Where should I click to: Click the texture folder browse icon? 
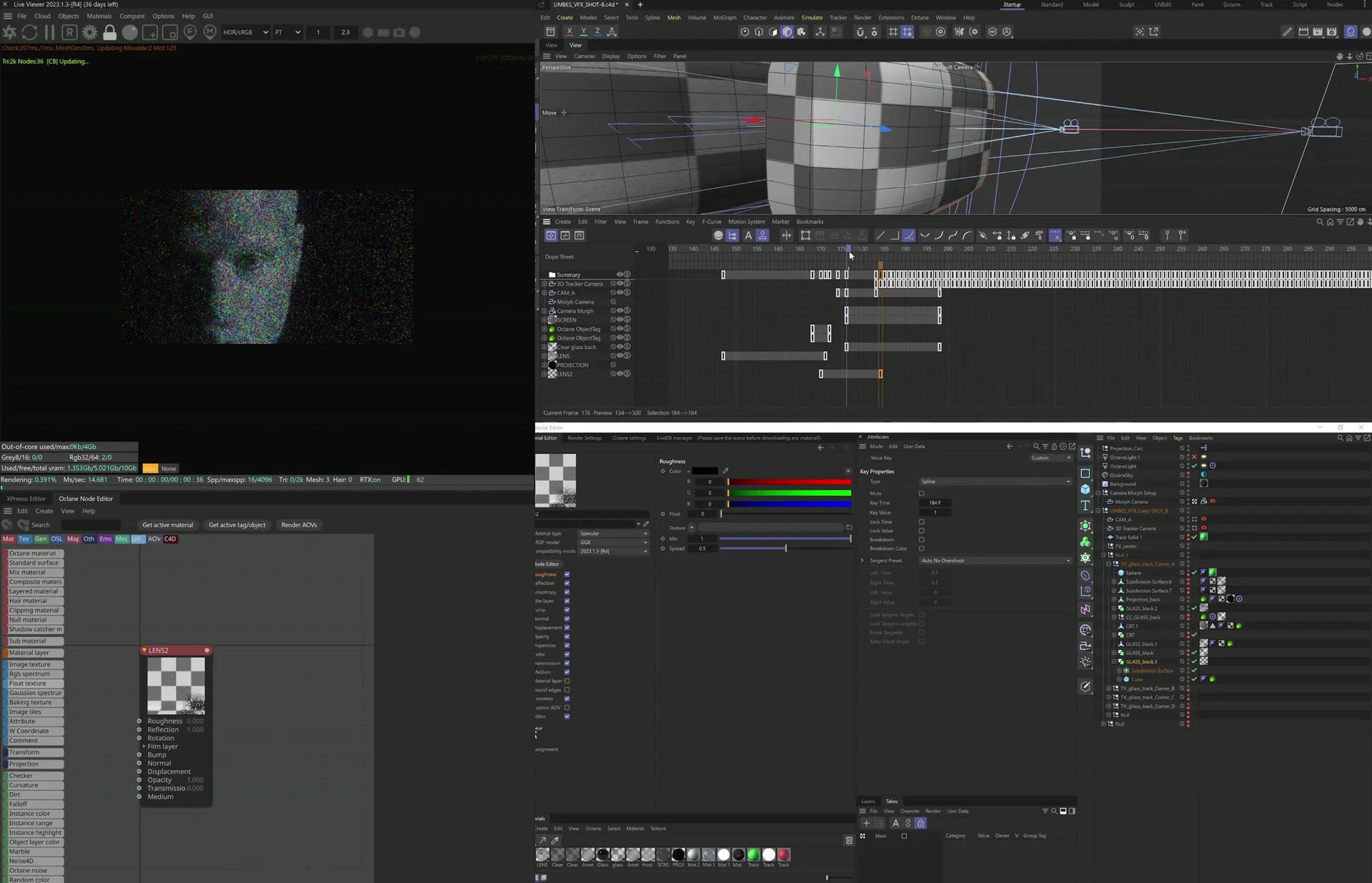pyautogui.click(x=849, y=527)
